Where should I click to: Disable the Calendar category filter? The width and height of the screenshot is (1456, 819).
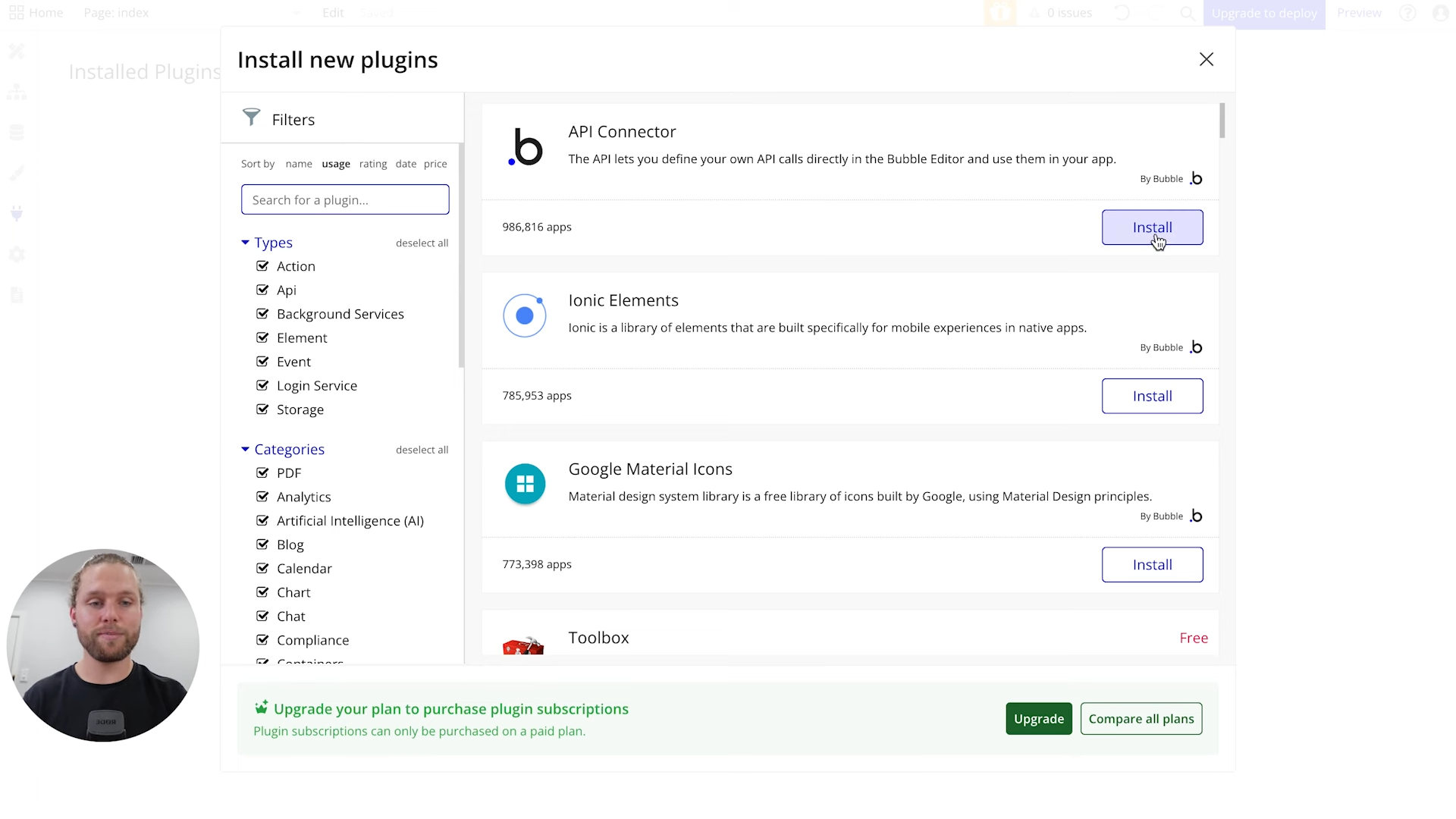[262, 568]
